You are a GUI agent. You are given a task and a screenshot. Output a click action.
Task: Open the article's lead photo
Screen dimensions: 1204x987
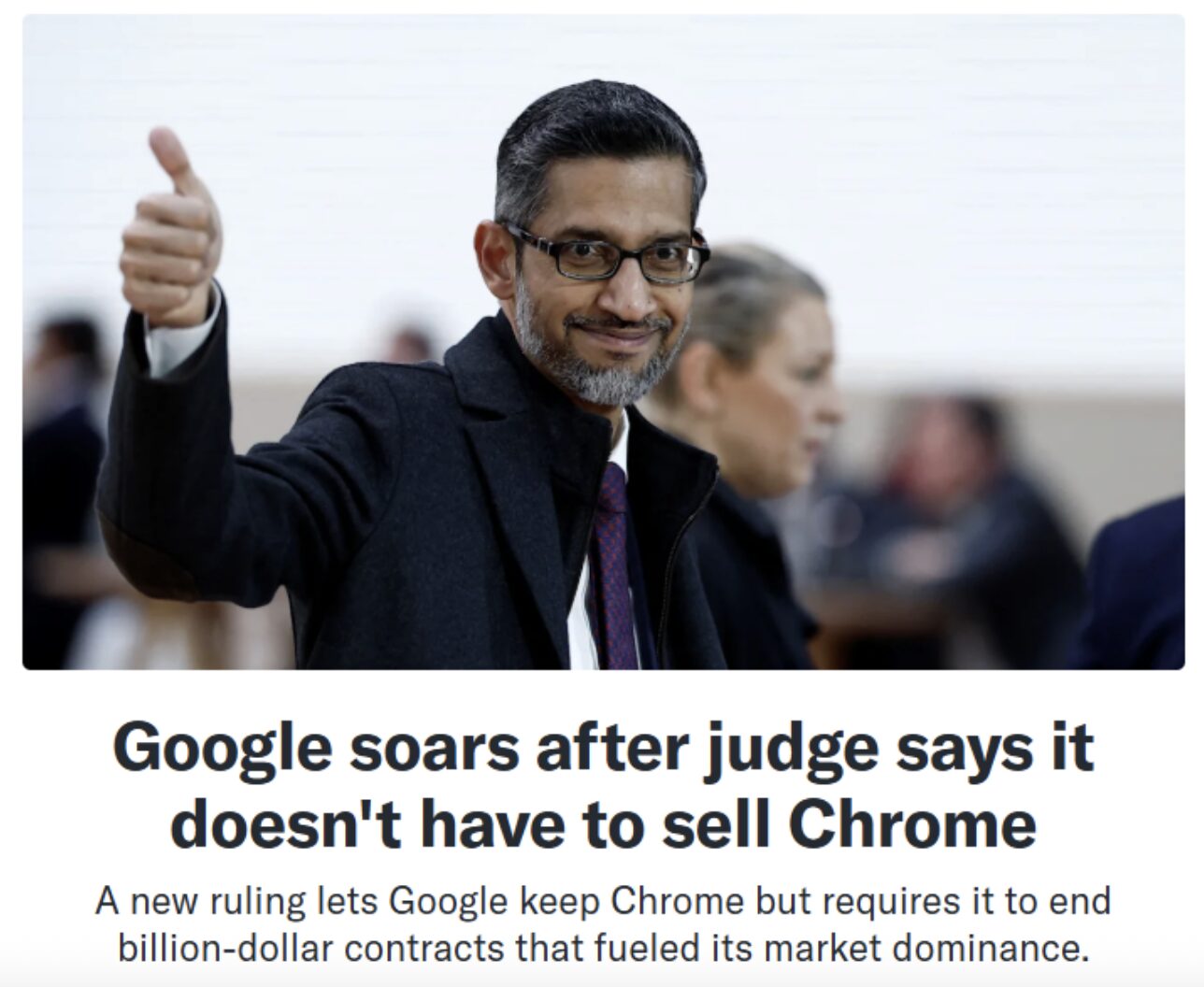603,342
